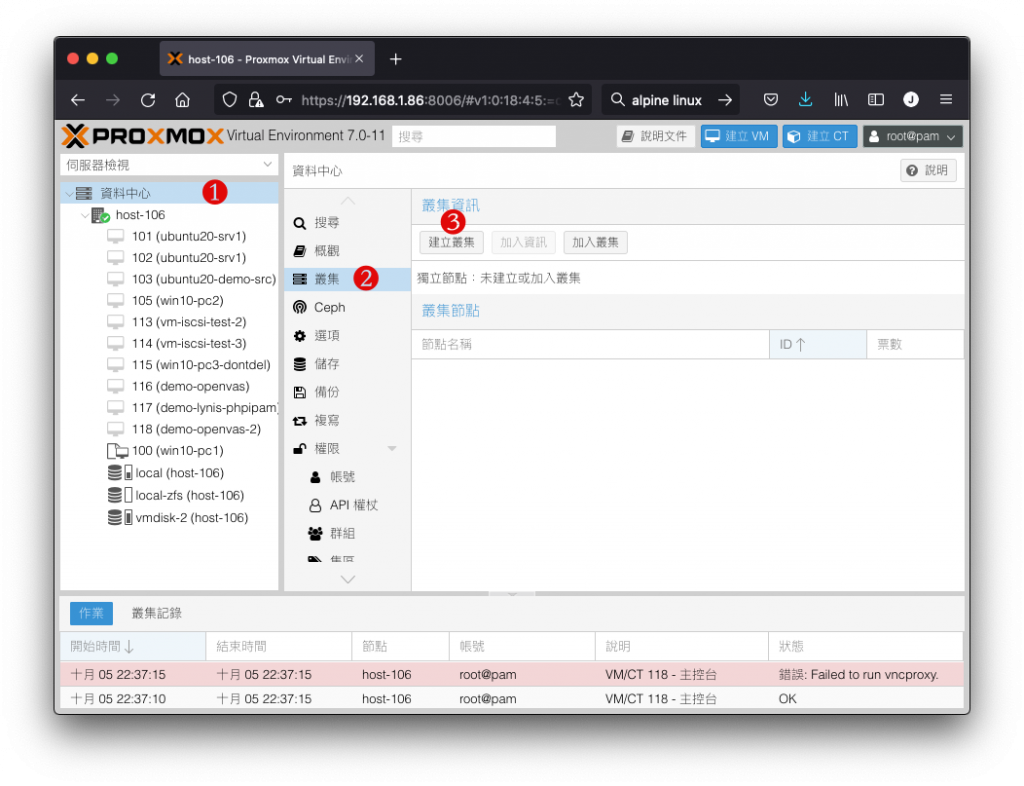Viewport: 1024px width, 786px height.
Task: Sort by the 節點名稱 column header
Action: click(590, 344)
